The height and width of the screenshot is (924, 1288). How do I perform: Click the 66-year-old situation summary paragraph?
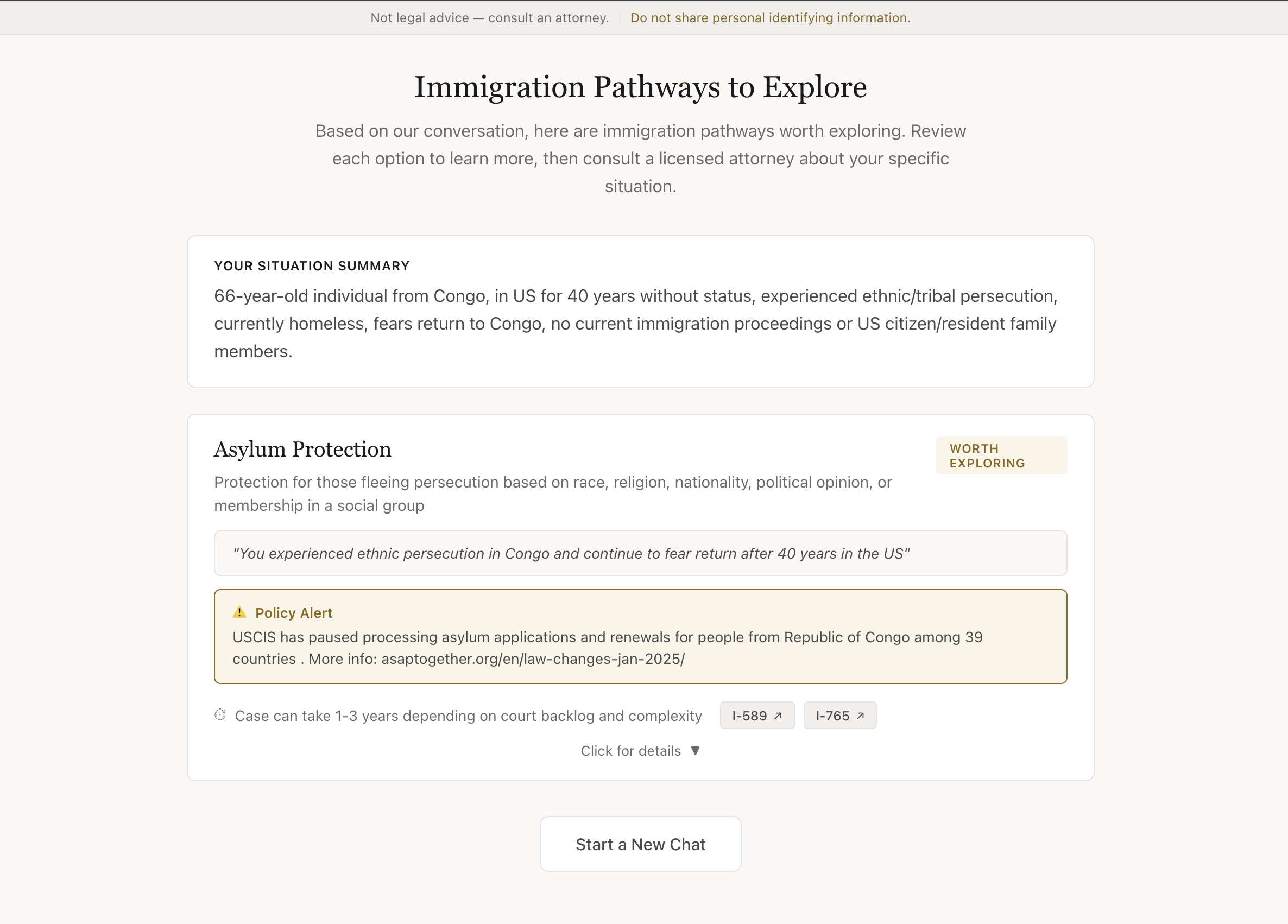[635, 323]
